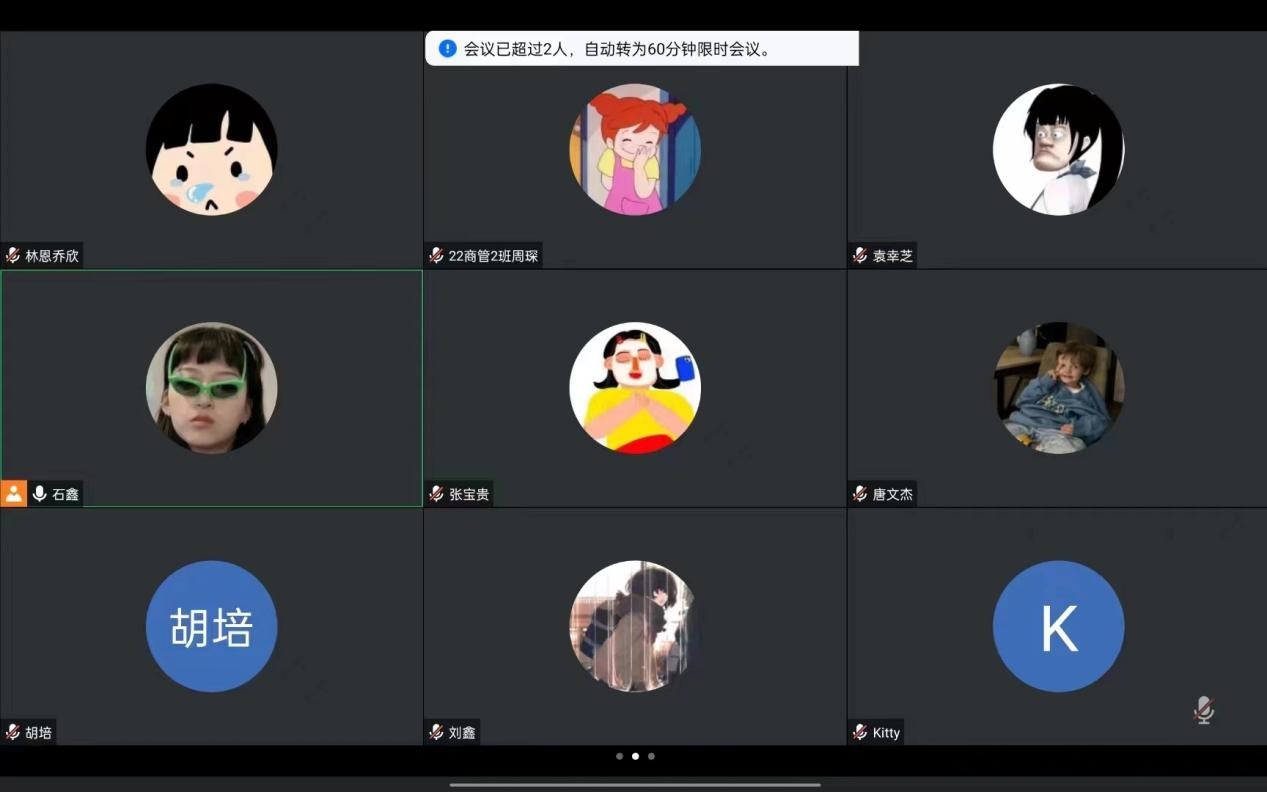Select 刘鑫's profile picture tile
The height and width of the screenshot is (792, 1267).
tap(635, 626)
